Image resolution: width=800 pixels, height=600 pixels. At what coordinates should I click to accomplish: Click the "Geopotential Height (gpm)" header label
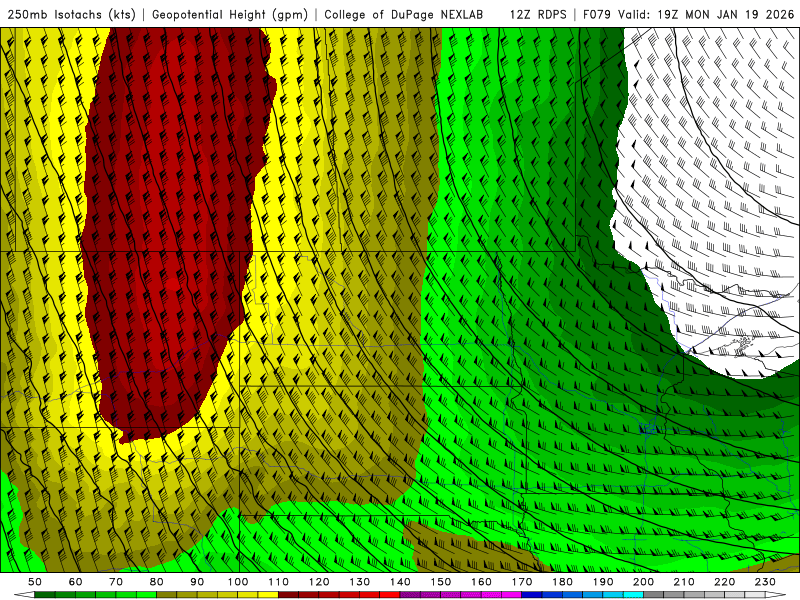(x=230, y=14)
